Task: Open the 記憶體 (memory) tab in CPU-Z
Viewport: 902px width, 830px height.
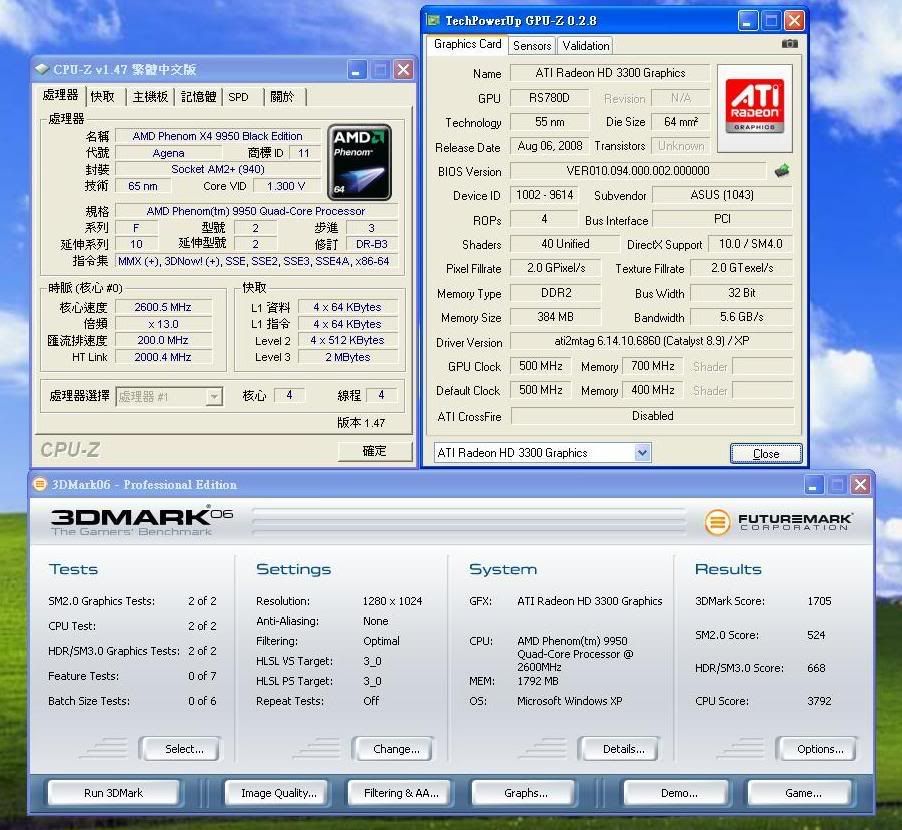Action: point(198,97)
